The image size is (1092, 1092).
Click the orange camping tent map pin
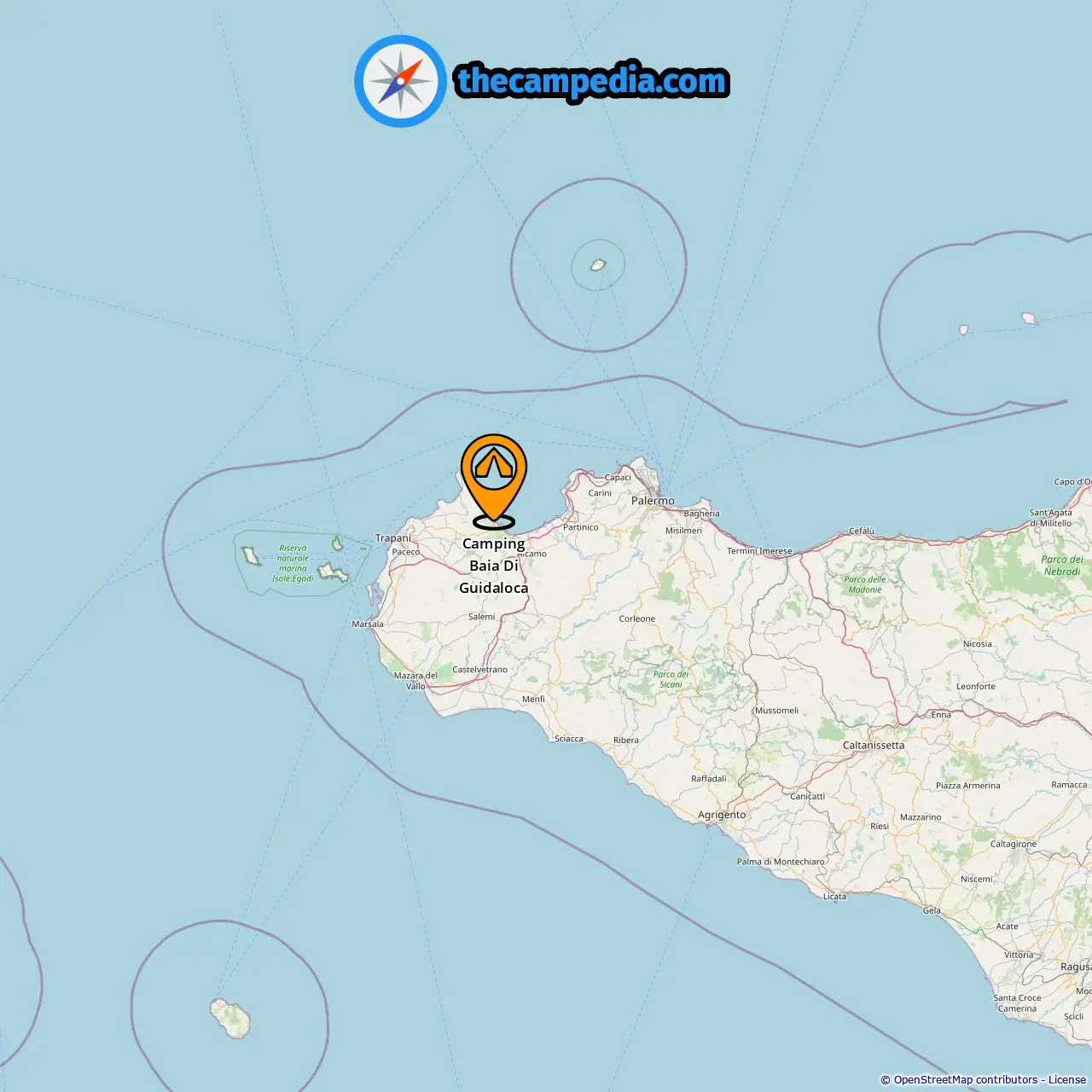[x=494, y=481]
